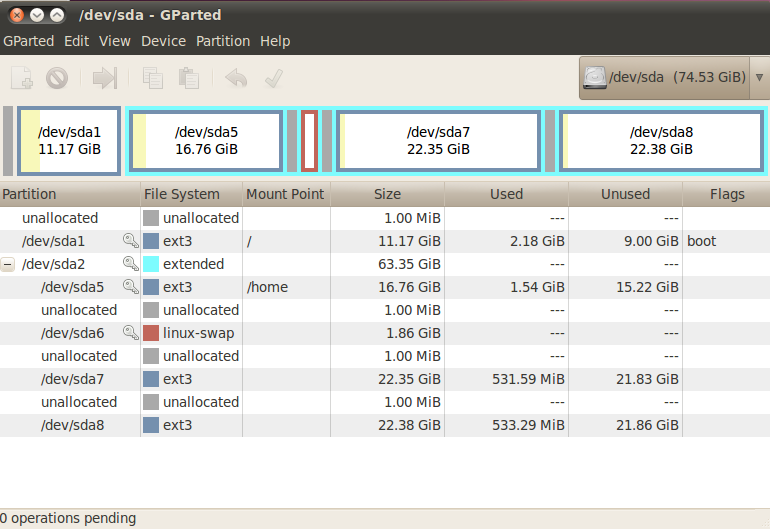Click the New partition toolbar icon

22,78
